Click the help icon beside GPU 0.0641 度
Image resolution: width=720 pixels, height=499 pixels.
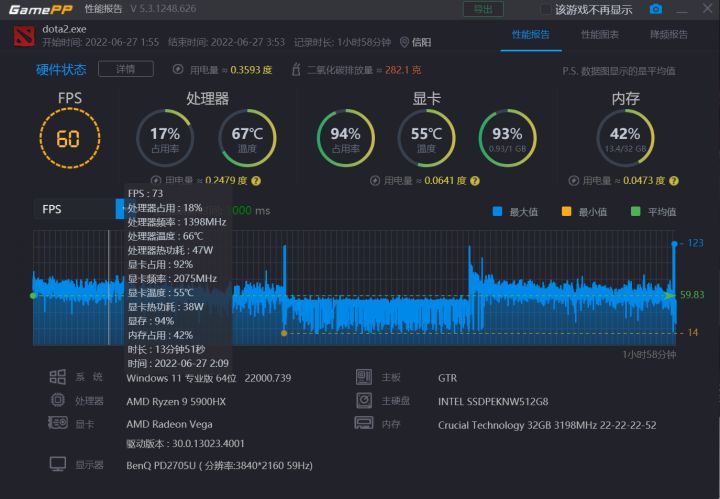(475, 181)
